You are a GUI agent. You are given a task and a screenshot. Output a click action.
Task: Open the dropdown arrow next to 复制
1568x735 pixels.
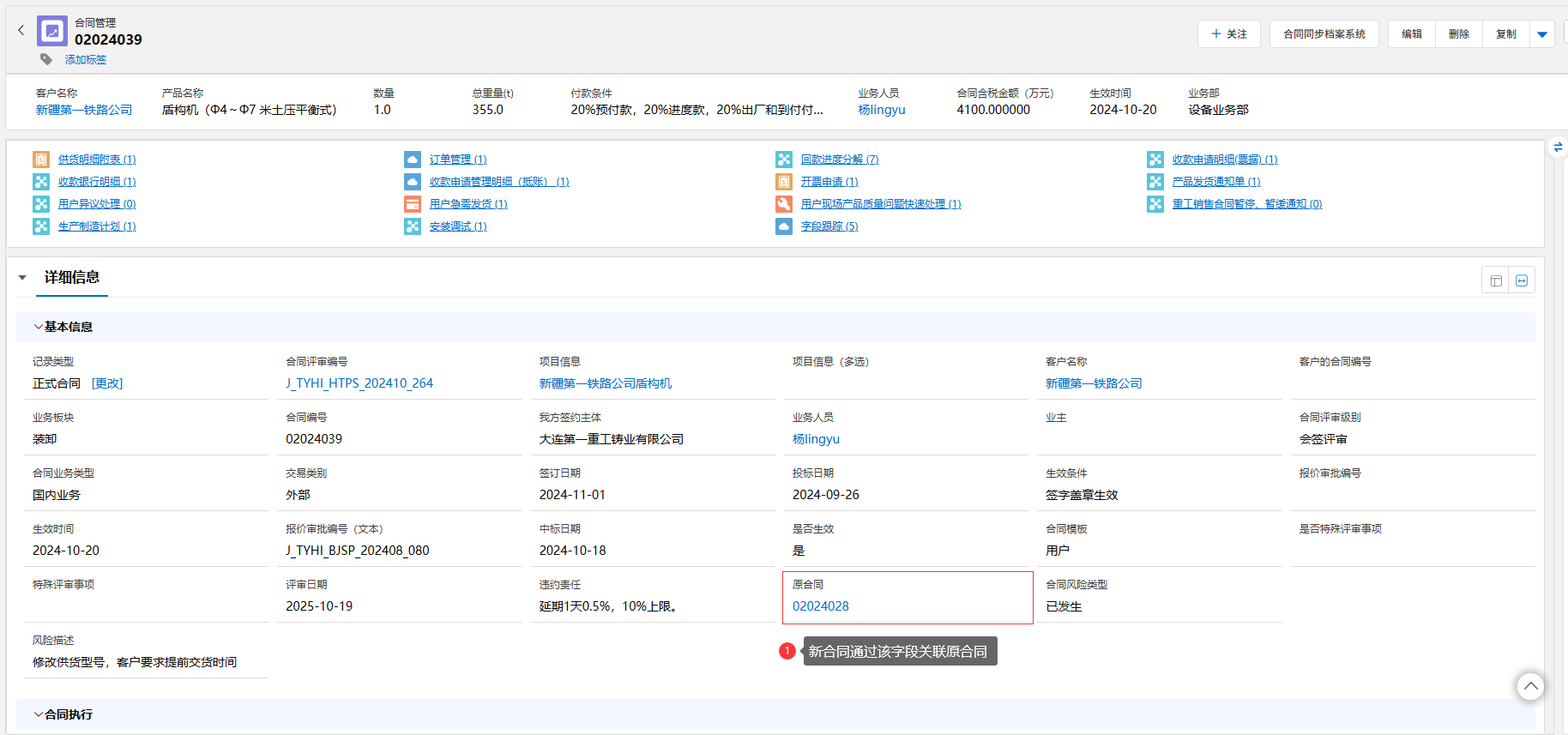click(x=1542, y=34)
